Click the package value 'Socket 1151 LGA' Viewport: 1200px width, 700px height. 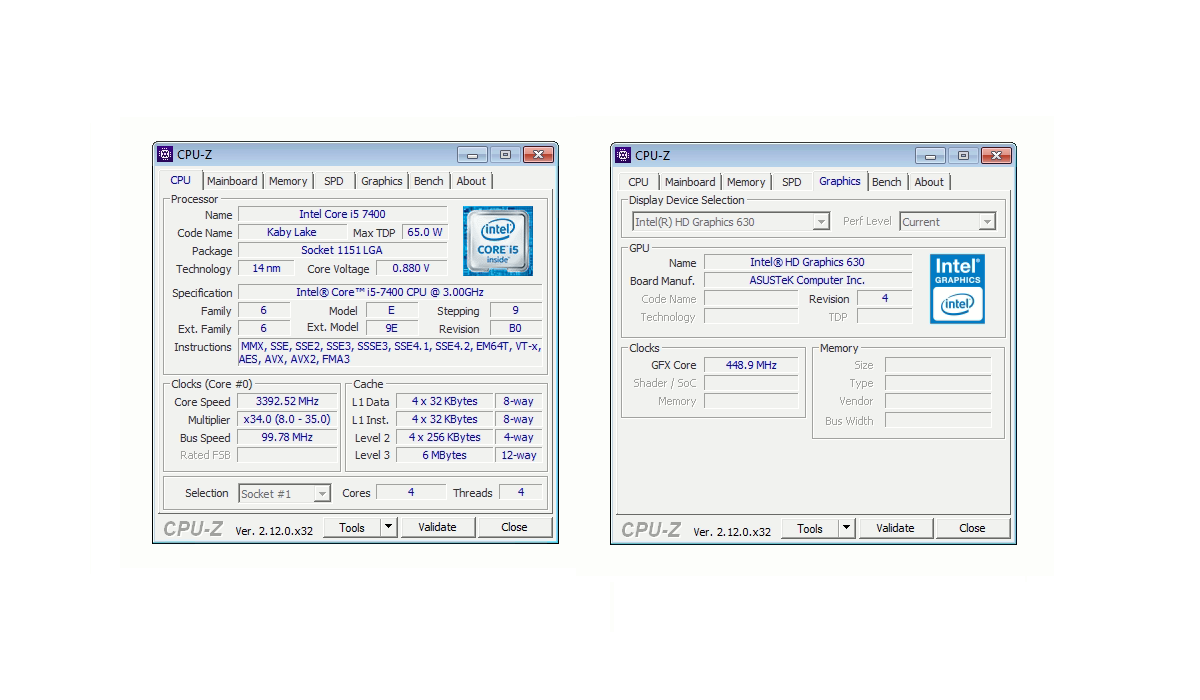pos(342,250)
